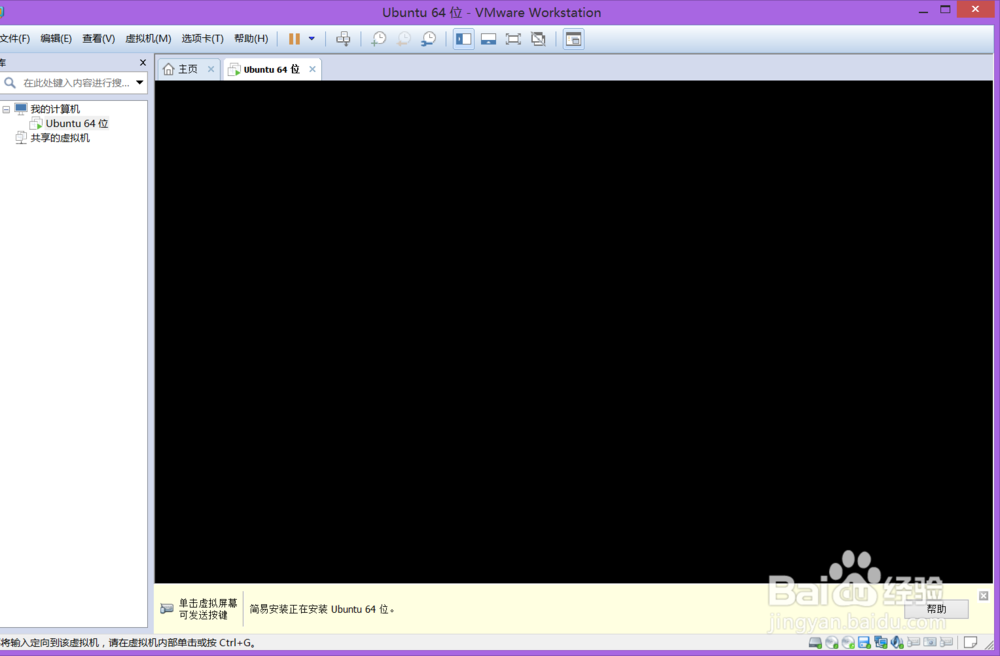Image resolution: width=1000 pixels, height=656 pixels.
Task: Open the 帮助(H) menu
Action: click(x=251, y=39)
